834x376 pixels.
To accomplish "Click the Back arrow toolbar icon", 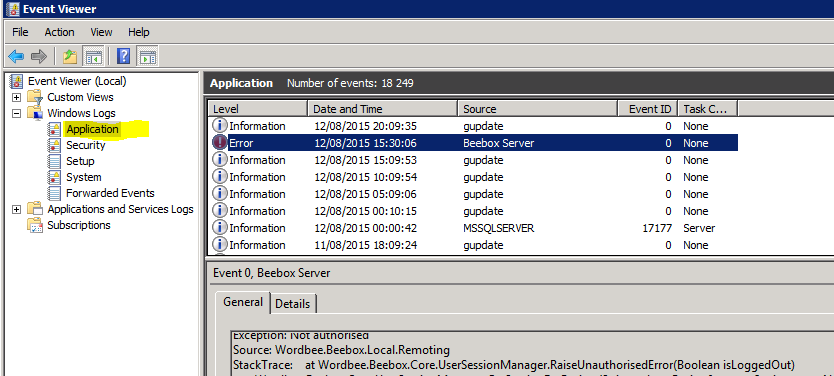I will tap(16, 56).
